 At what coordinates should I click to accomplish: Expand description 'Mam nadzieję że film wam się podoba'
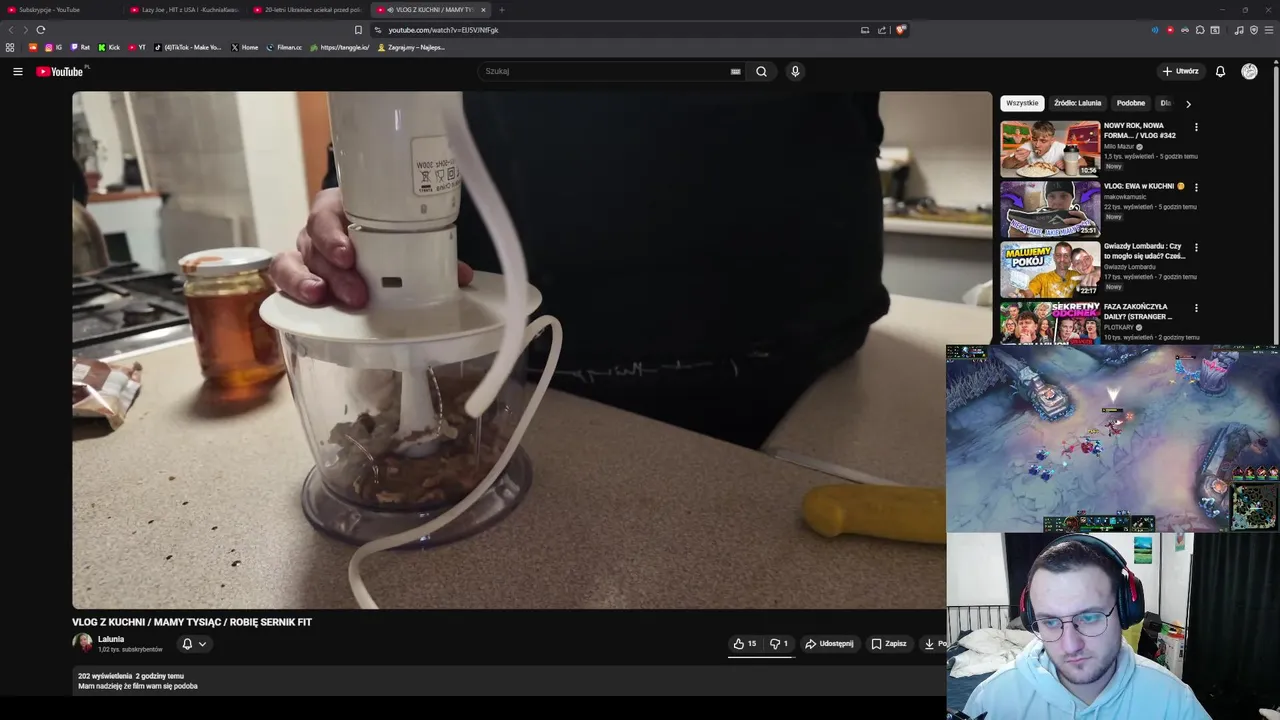[x=138, y=686]
